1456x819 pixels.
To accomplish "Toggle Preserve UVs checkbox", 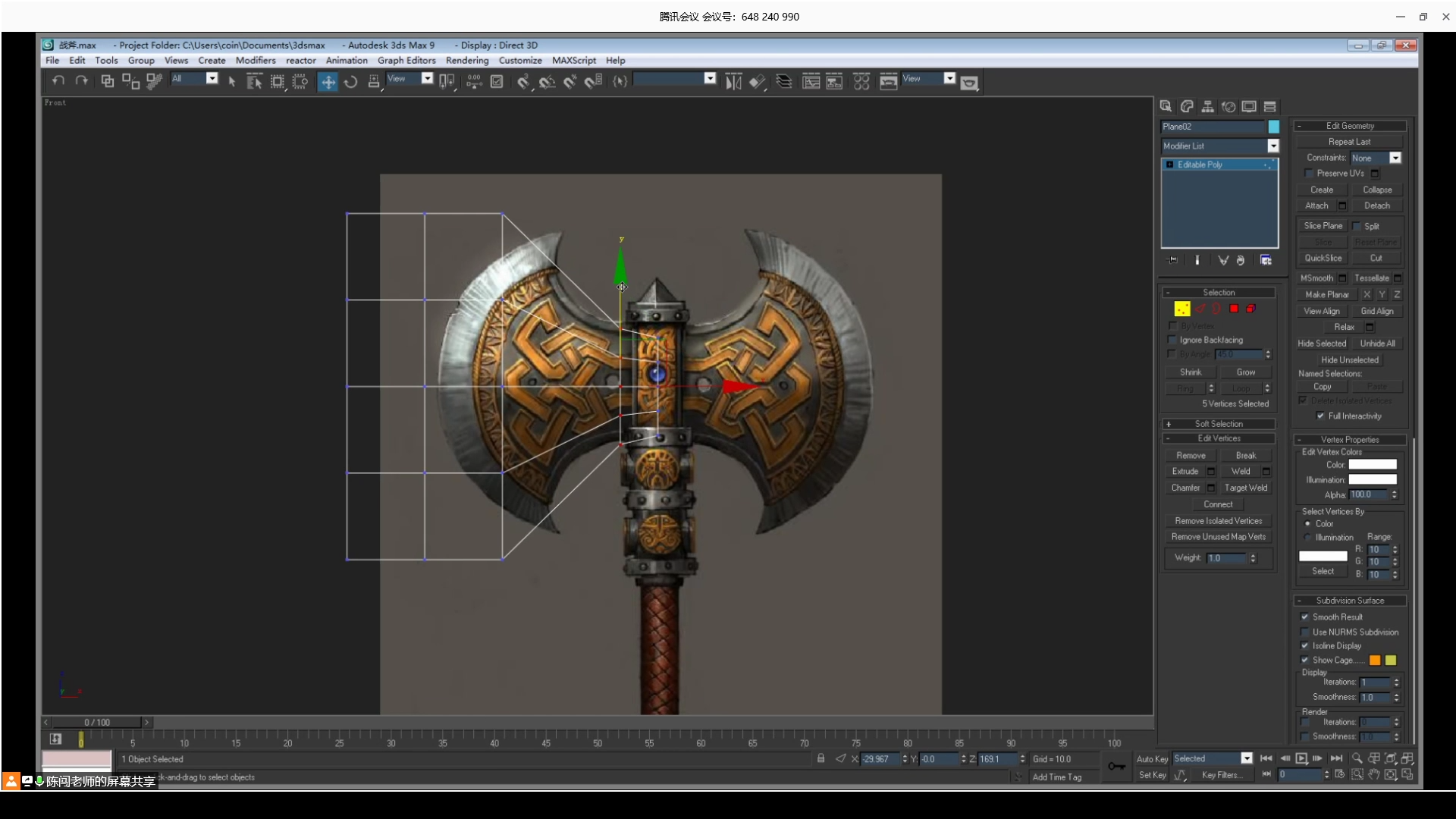I will pos(1310,174).
